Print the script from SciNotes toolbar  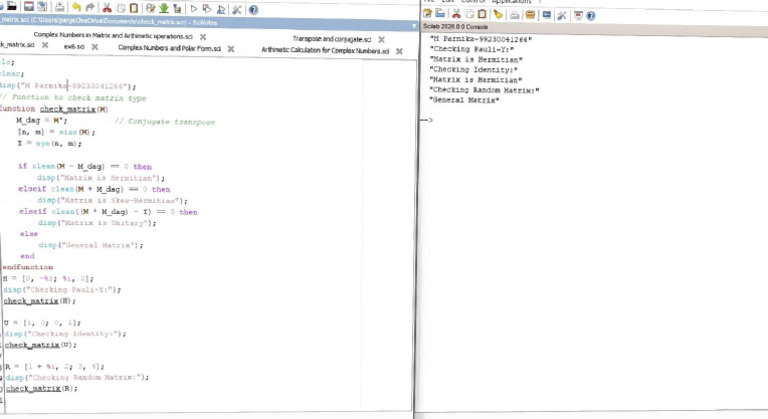59,8
